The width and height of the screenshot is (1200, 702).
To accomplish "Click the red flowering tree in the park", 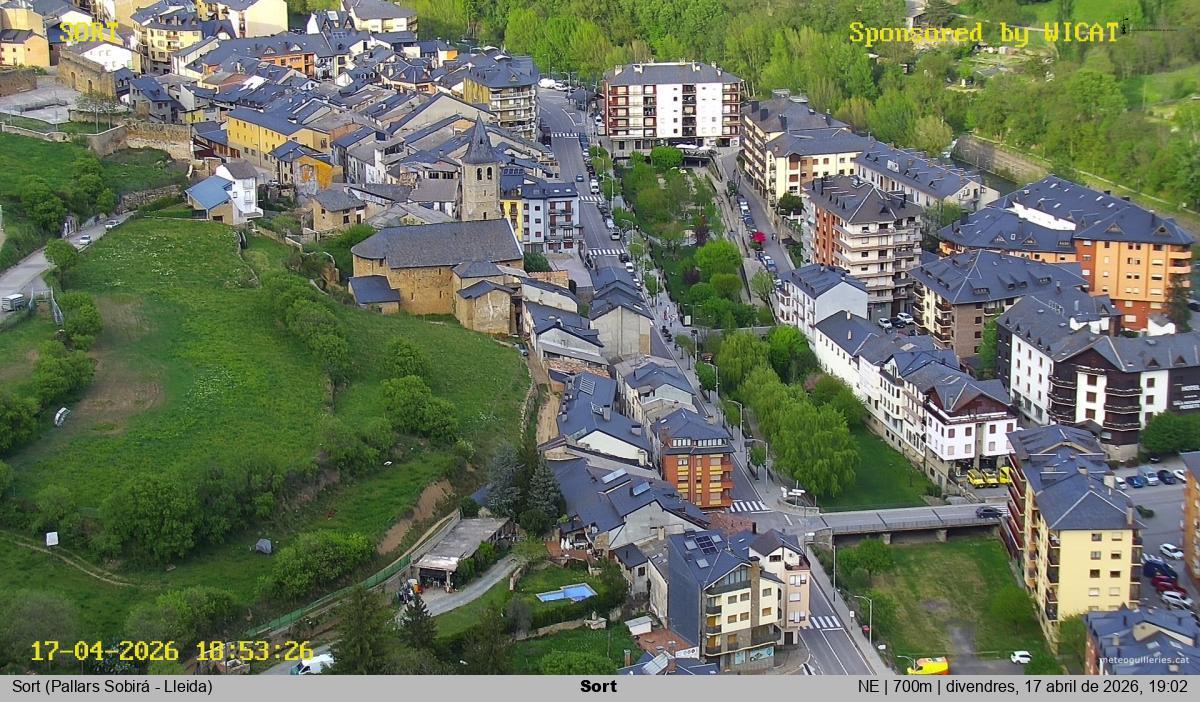I will [756, 238].
